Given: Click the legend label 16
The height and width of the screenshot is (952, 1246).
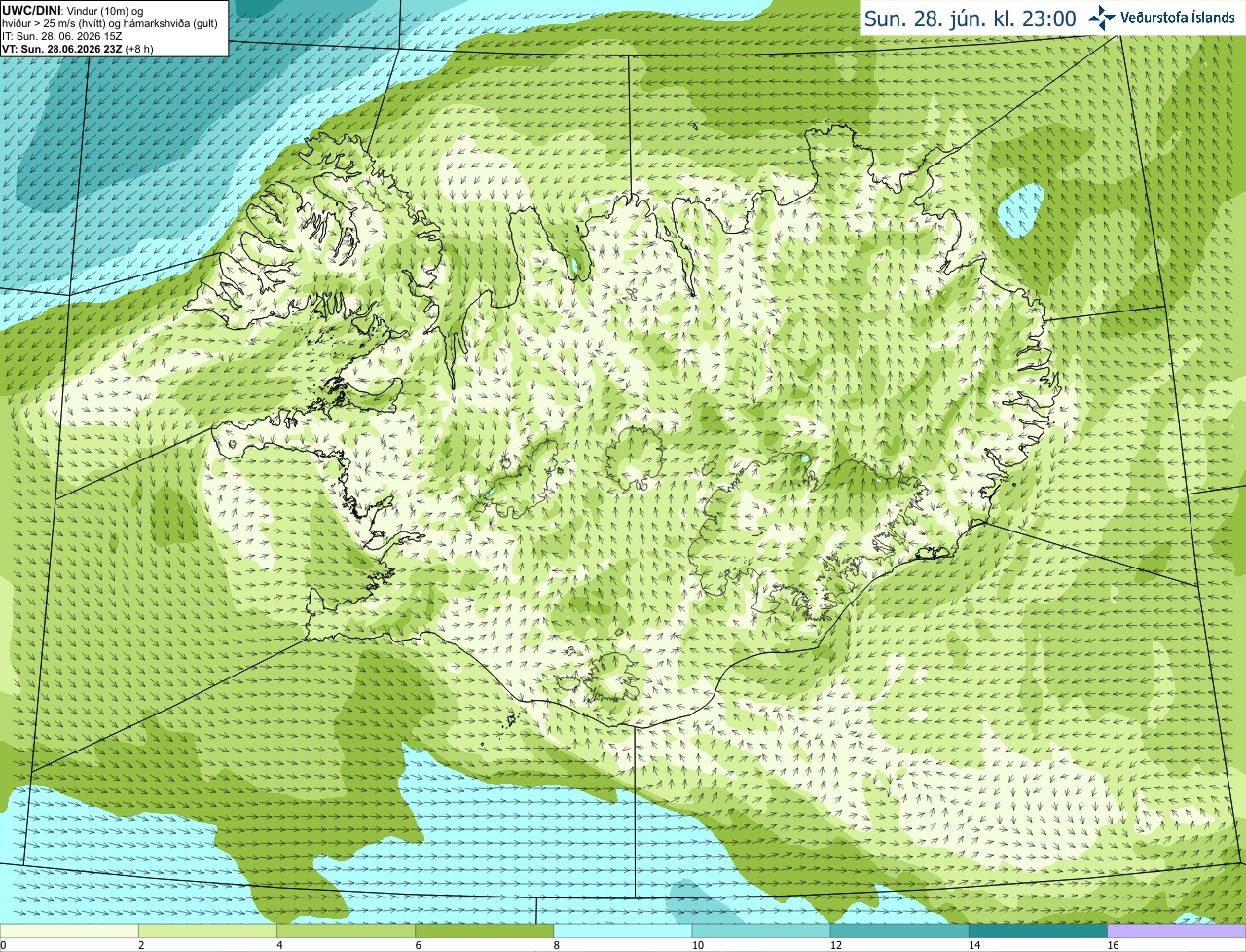Looking at the screenshot, I should pos(1113,945).
